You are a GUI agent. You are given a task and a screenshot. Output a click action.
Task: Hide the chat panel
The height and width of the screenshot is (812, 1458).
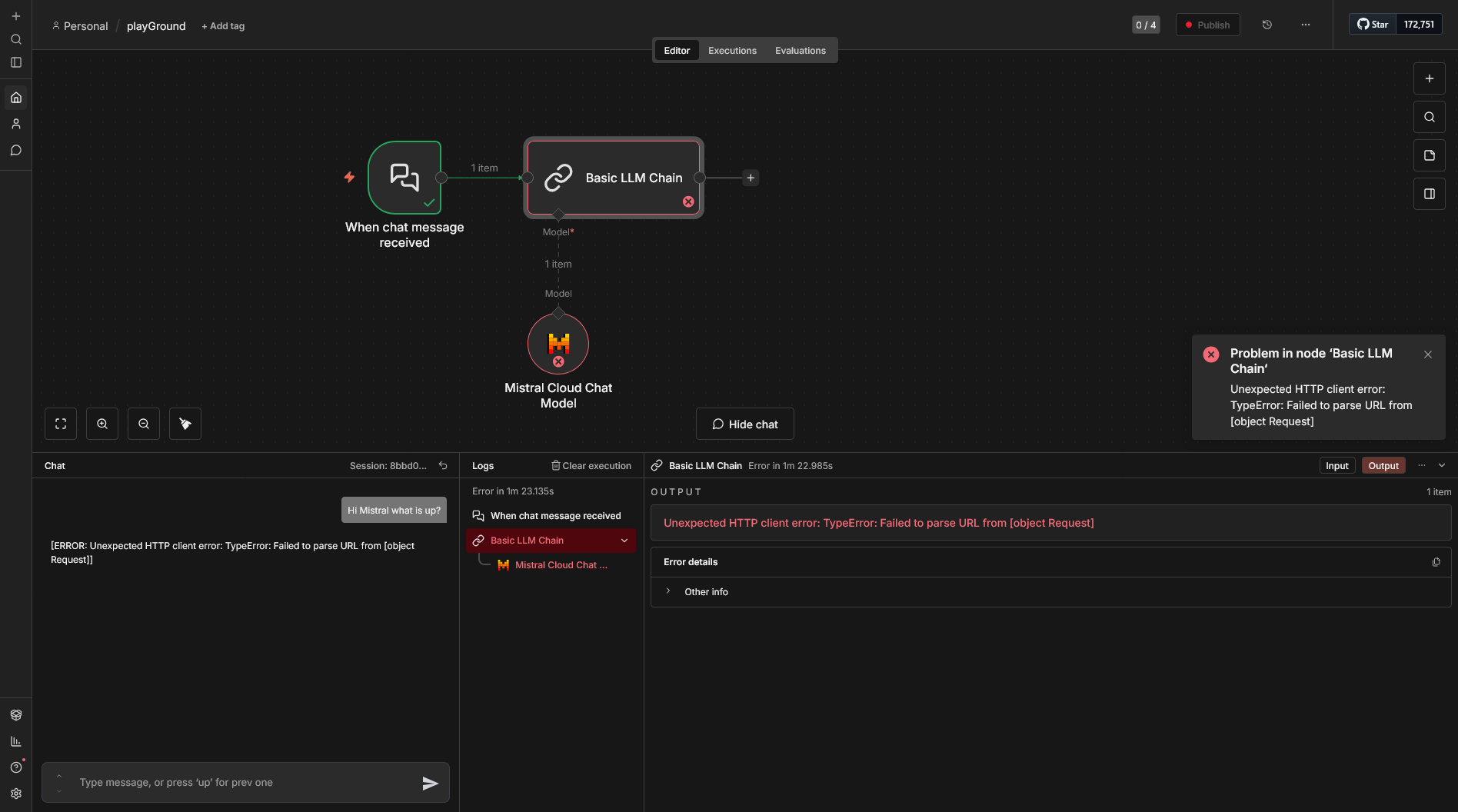744,424
